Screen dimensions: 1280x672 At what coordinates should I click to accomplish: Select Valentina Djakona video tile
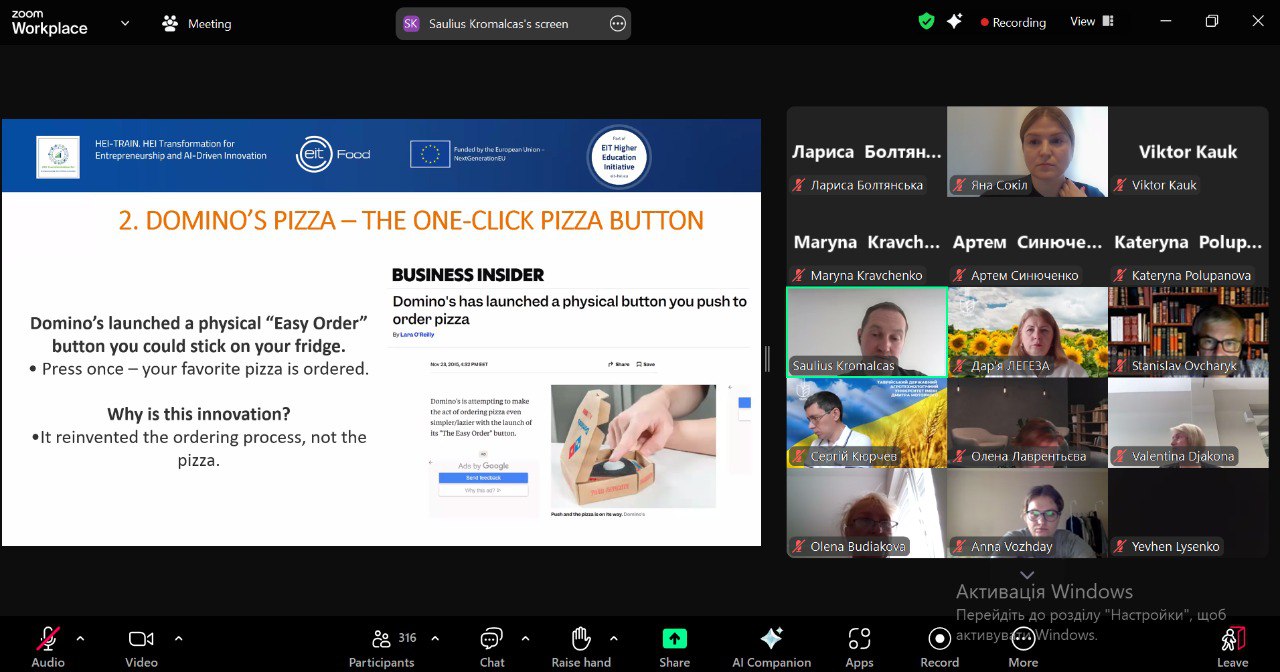point(1188,422)
